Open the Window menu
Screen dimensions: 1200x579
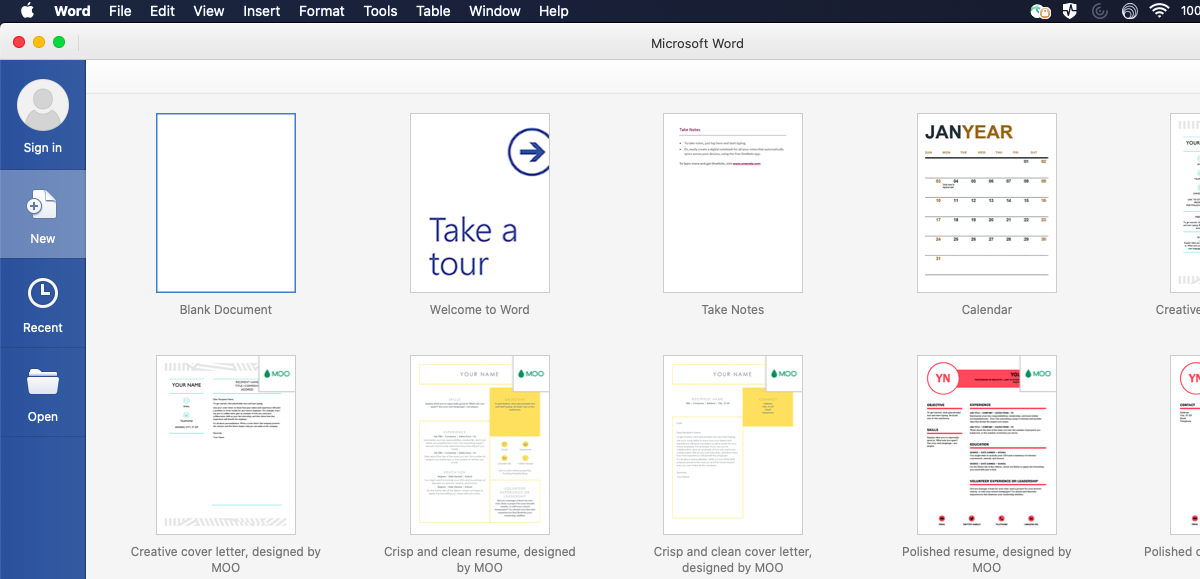click(495, 11)
